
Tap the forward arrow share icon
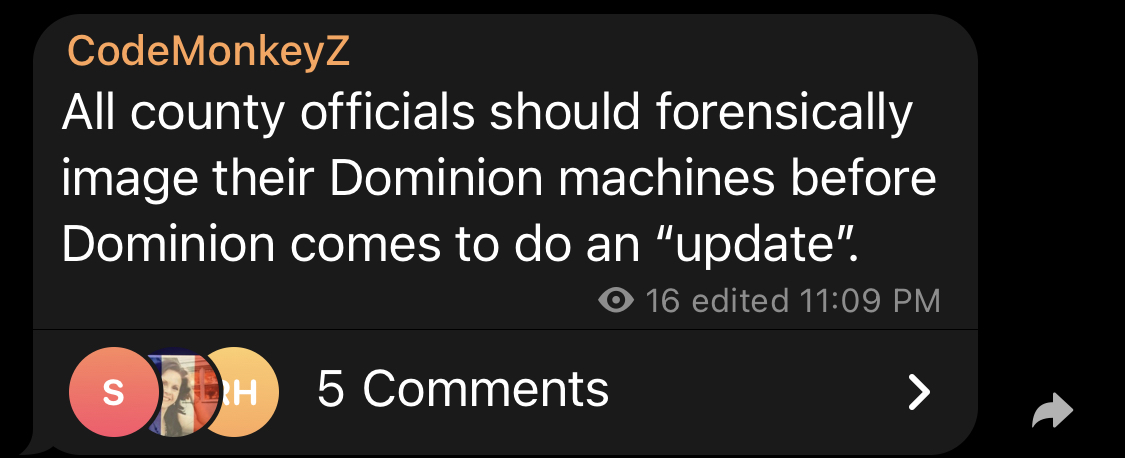pos(1052,411)
